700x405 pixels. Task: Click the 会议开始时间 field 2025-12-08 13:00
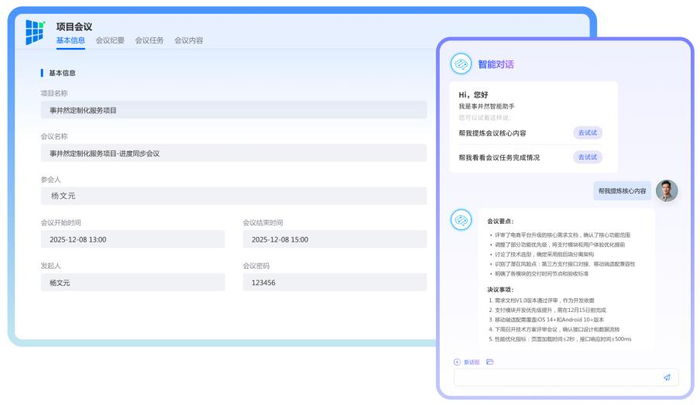[x=133, y=239]
